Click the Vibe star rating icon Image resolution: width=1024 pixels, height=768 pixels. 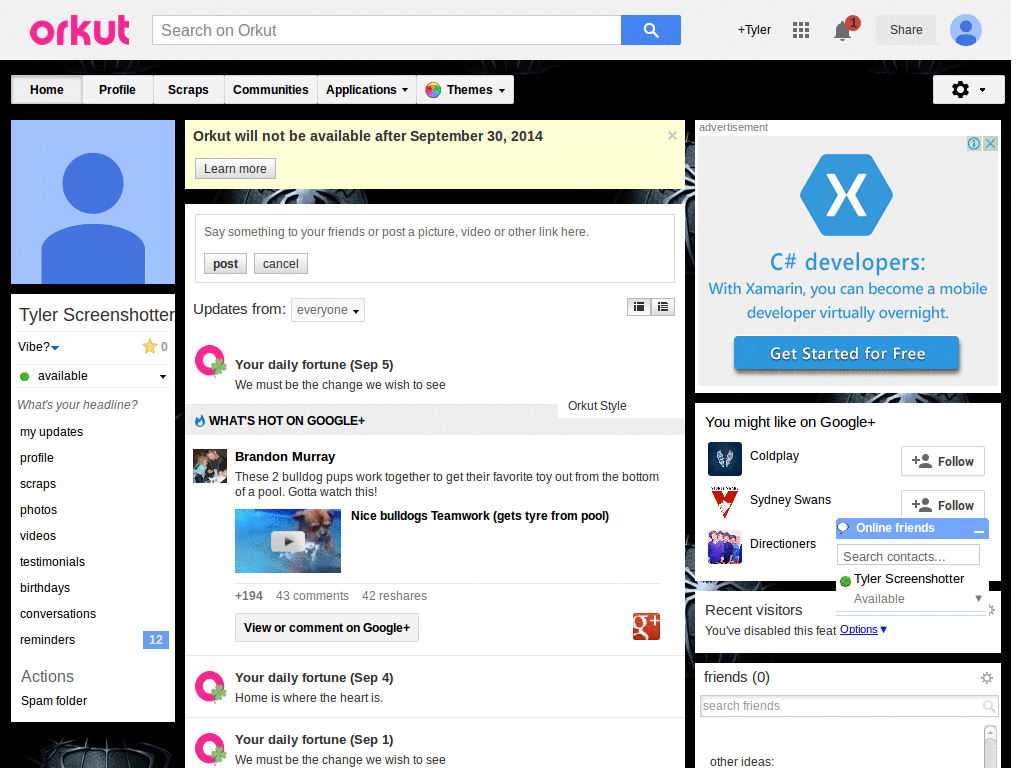(x=150, y=346)
